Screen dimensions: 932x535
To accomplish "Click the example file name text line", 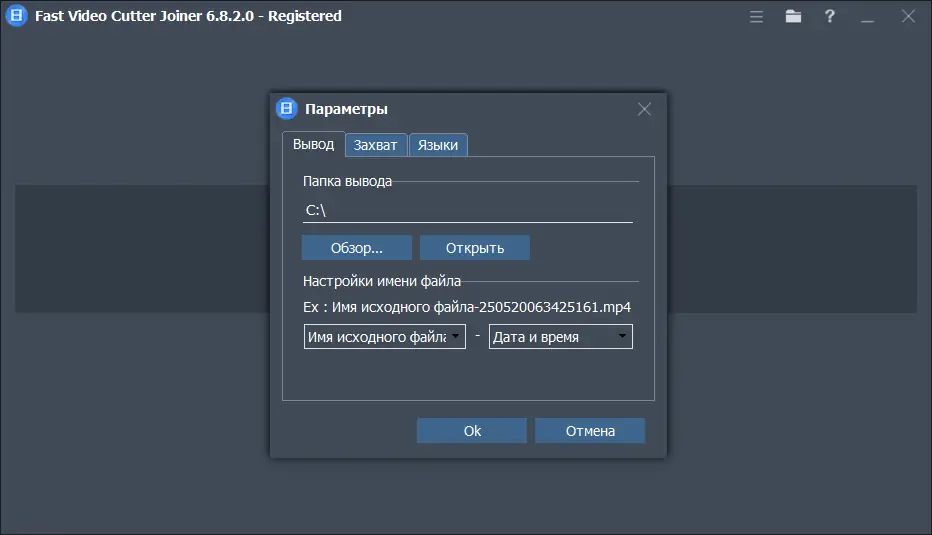I will pyautogui.click(x=467, y=307).
